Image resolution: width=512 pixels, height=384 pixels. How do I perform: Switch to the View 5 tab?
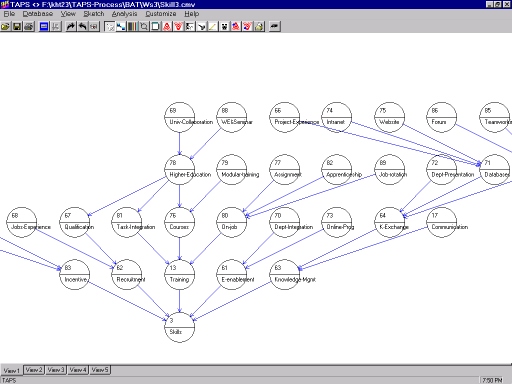(100, 370)
